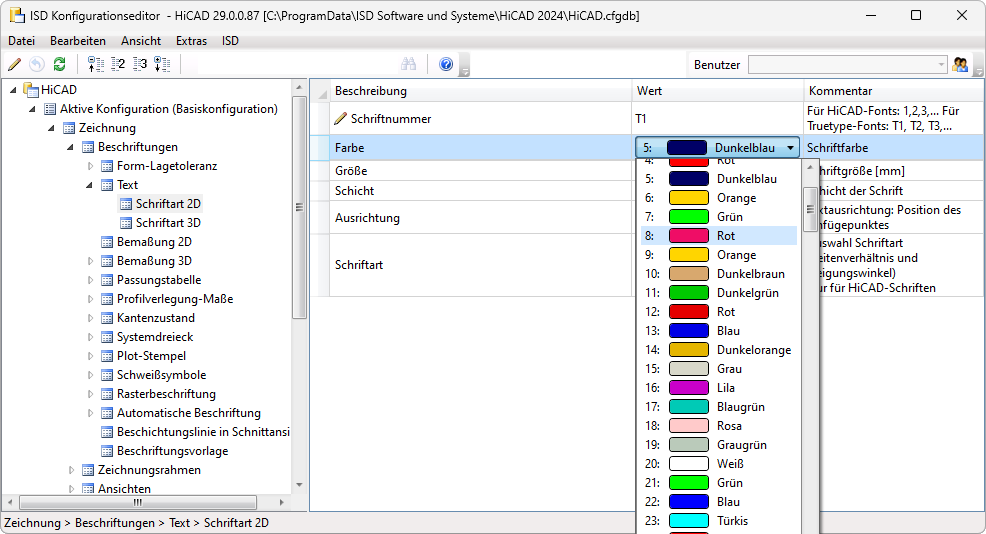Choose color 19 Graugrün in list
This screenshot has height=534, width=986.
click(x=719, y=445)
